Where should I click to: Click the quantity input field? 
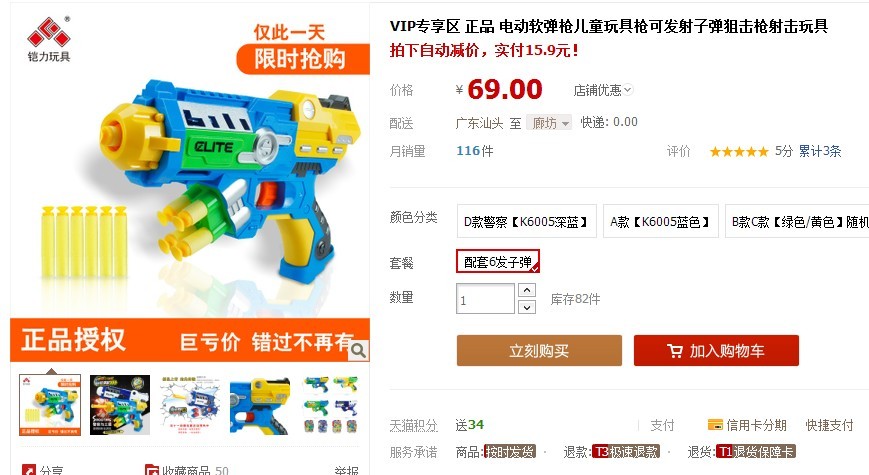tap(485, 299)
